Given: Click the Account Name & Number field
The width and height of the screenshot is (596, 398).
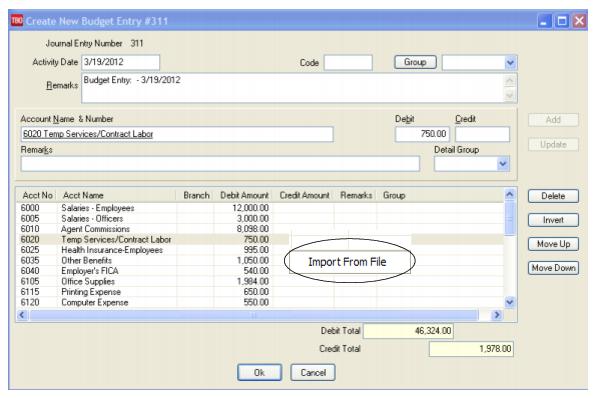Looking at the screenshot, I should coord(177,134).
